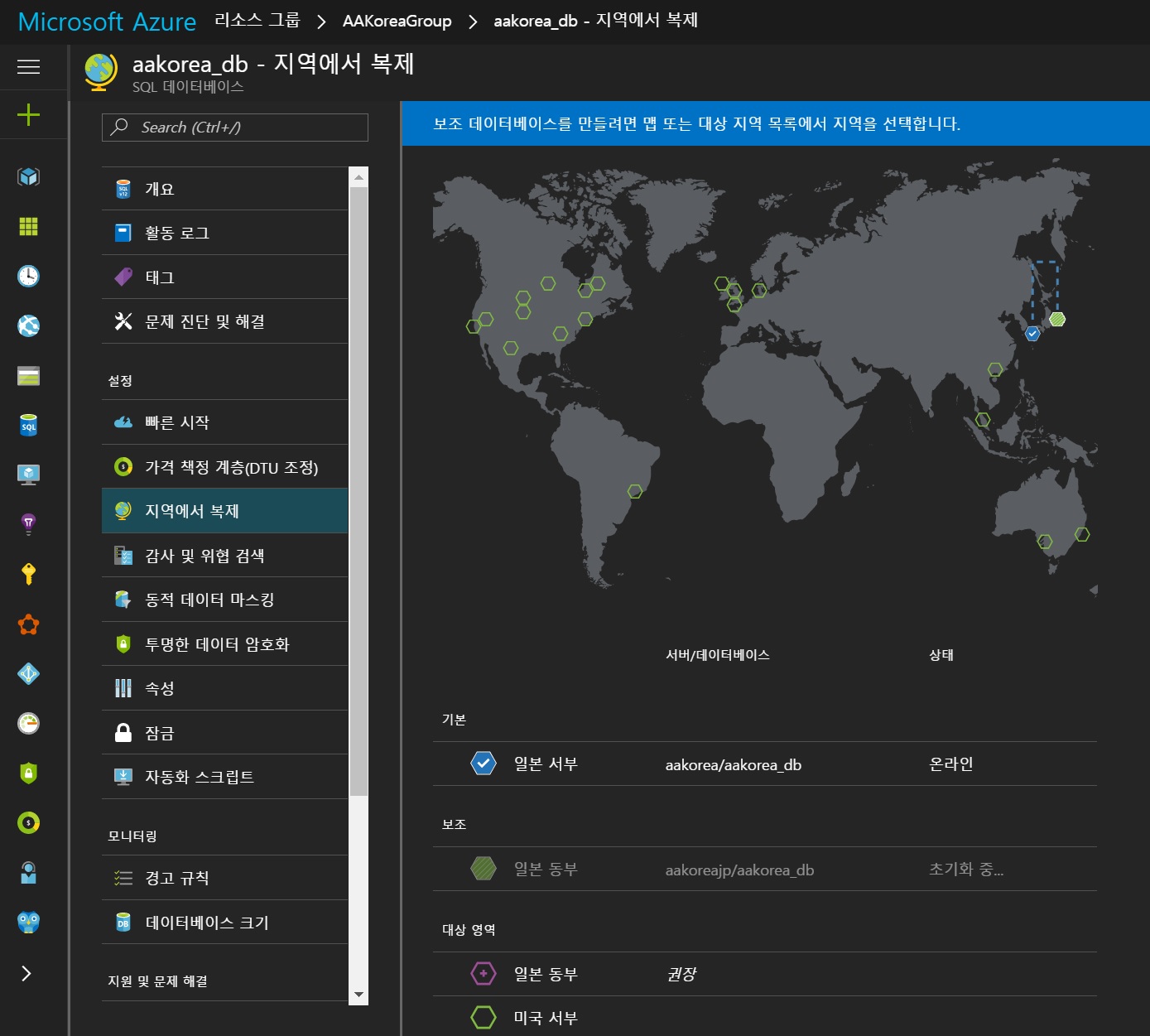Viewport: 1150px width, 1036px height.
Task: Open 속성 menu item
Action: 225,688
